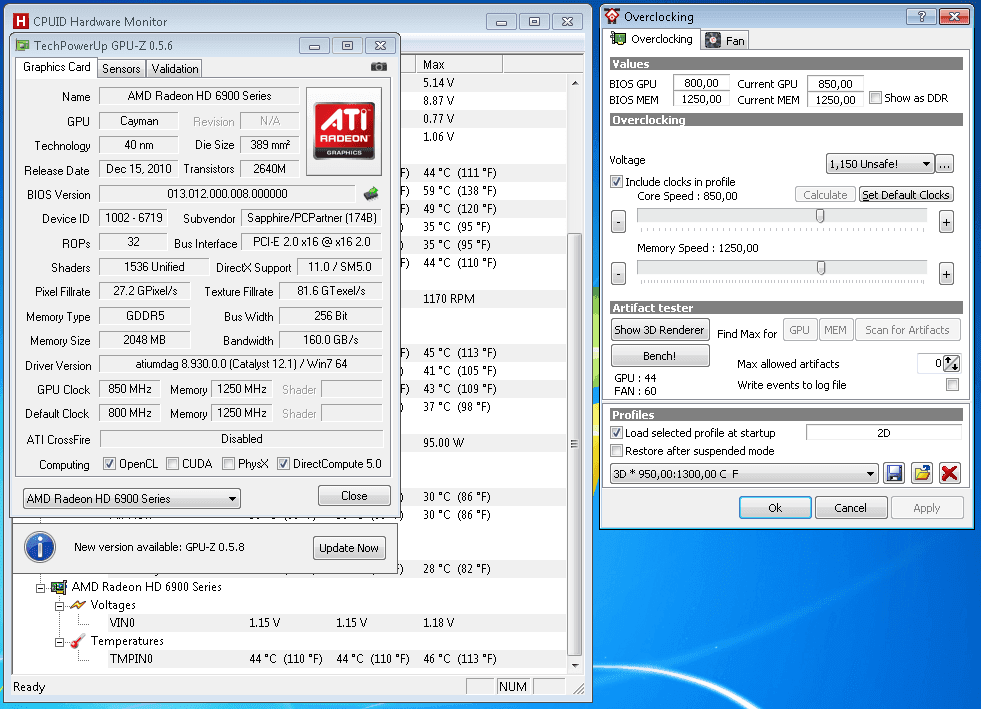Select the Overclocking tab
This screenshot has width=981, height=709.
pyautogui.click(x=652, y=39)
